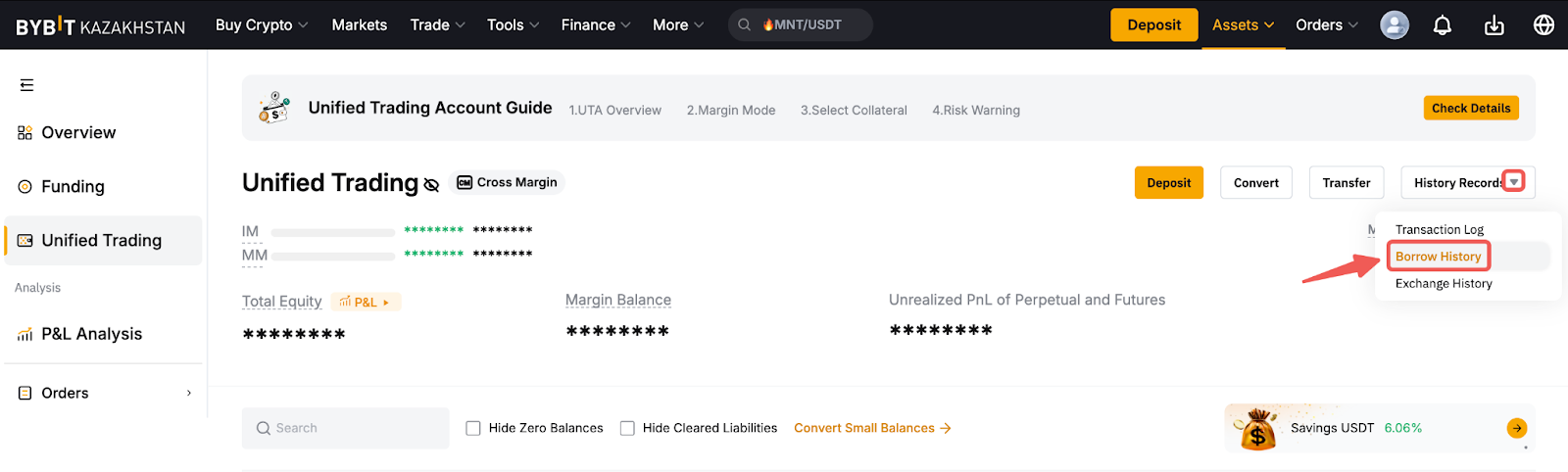Expand the History Records dropdown arrow

[x=1514, y=182]
